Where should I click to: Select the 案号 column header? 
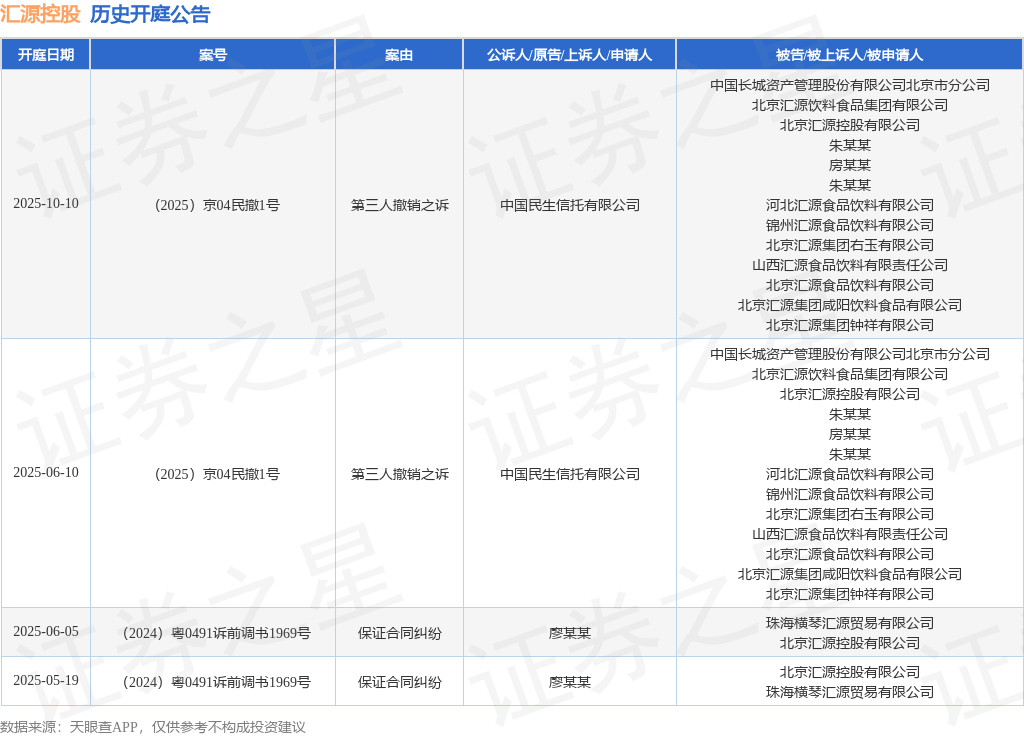[213, 55]
